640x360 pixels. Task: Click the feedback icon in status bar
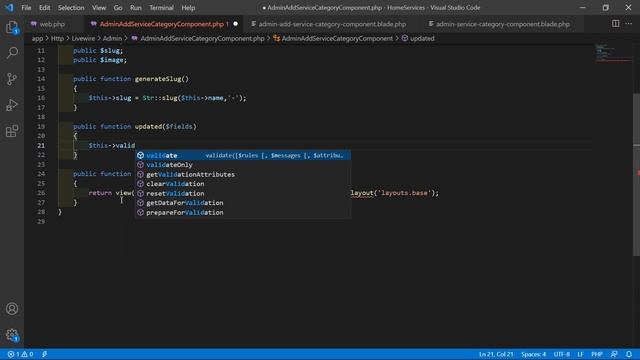614,354
